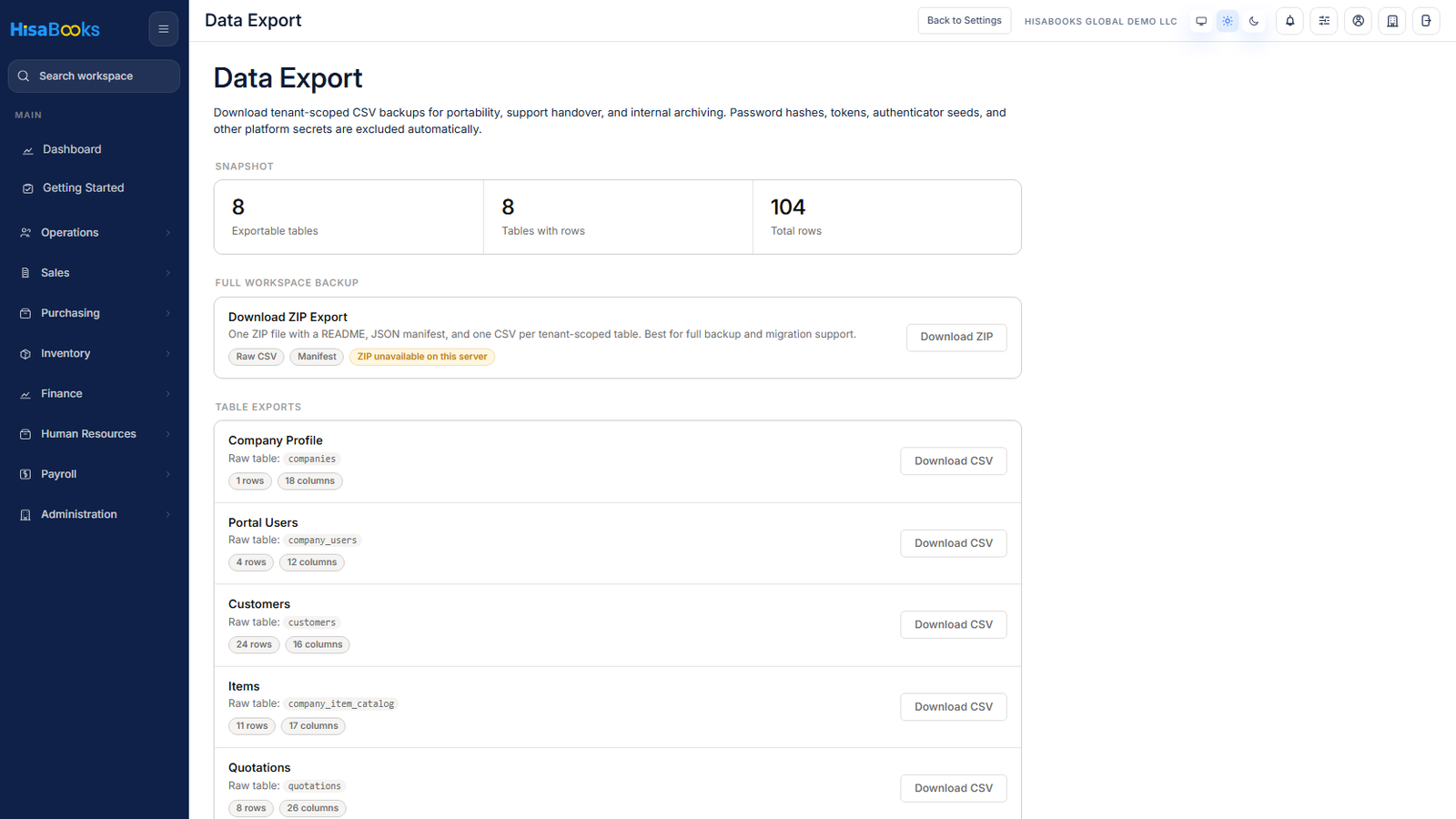The height and width of the screenshot is (819, 1456).
Task: Switch to system theme with monitor icon
Action: (1201, 21)
